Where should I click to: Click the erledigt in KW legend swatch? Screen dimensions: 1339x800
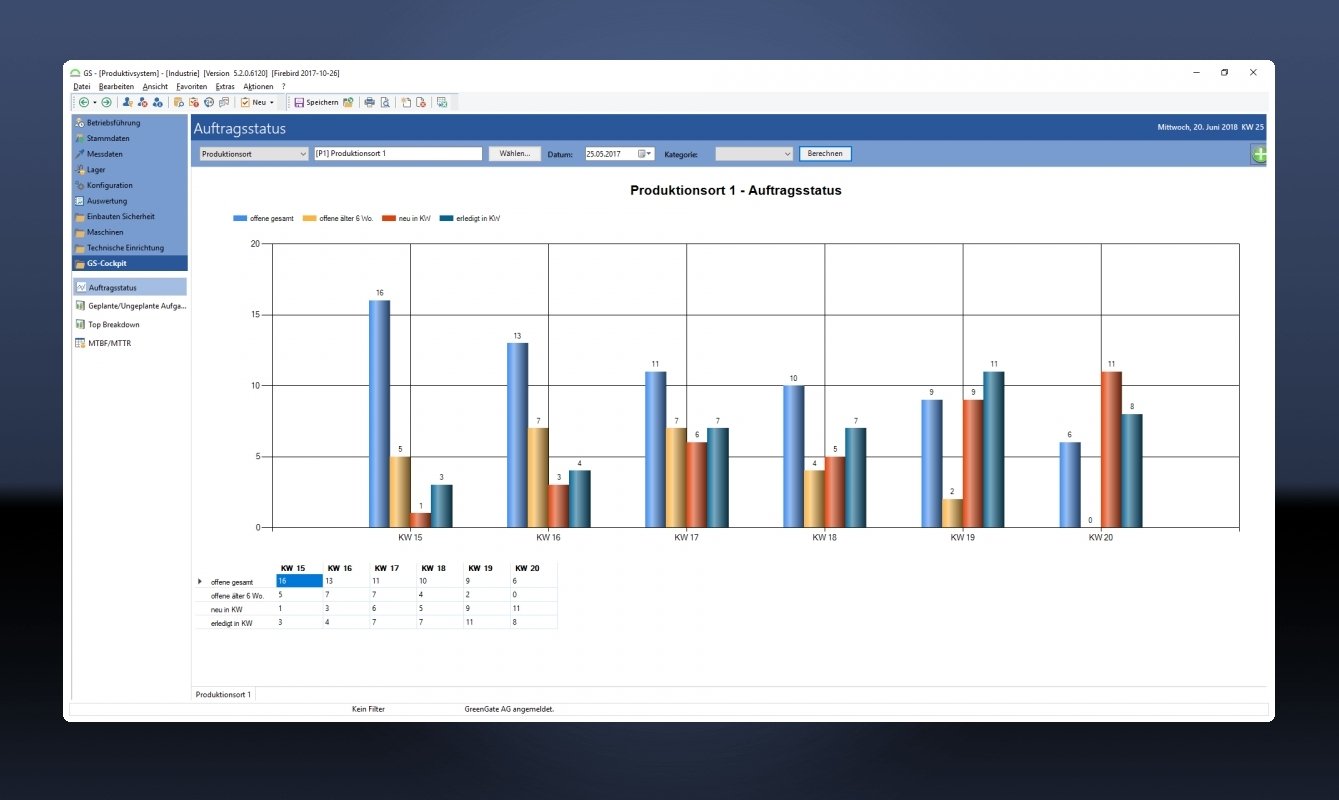pos(447,217)
